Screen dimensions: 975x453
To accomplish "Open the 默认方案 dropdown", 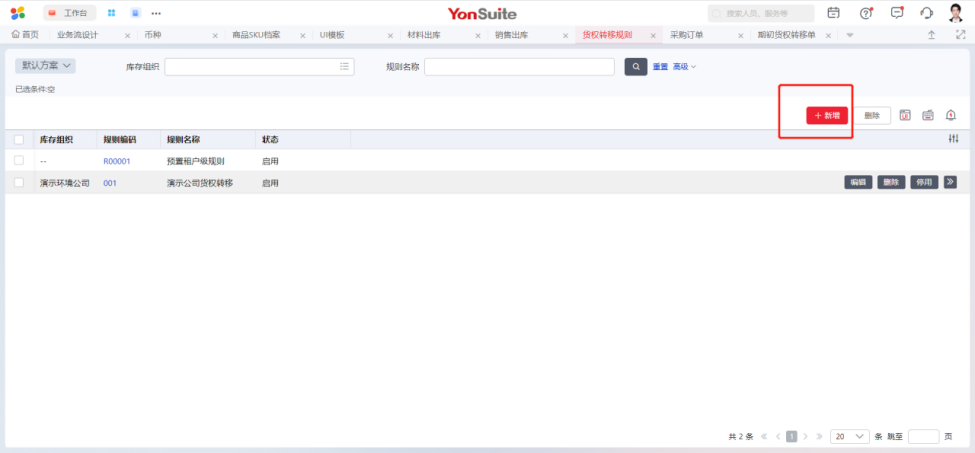I will (x=46, y=66).
